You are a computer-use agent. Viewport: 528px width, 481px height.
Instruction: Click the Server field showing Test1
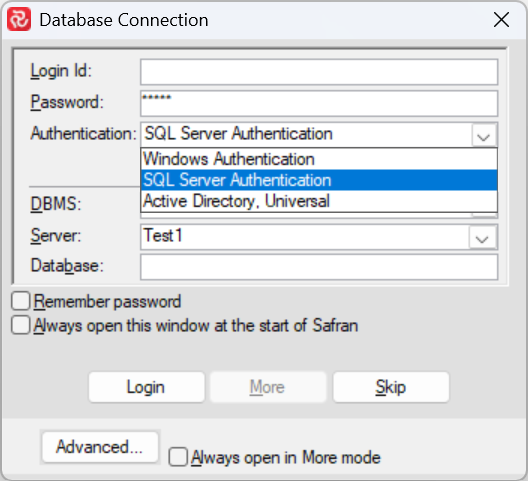(x=319, y=237)
